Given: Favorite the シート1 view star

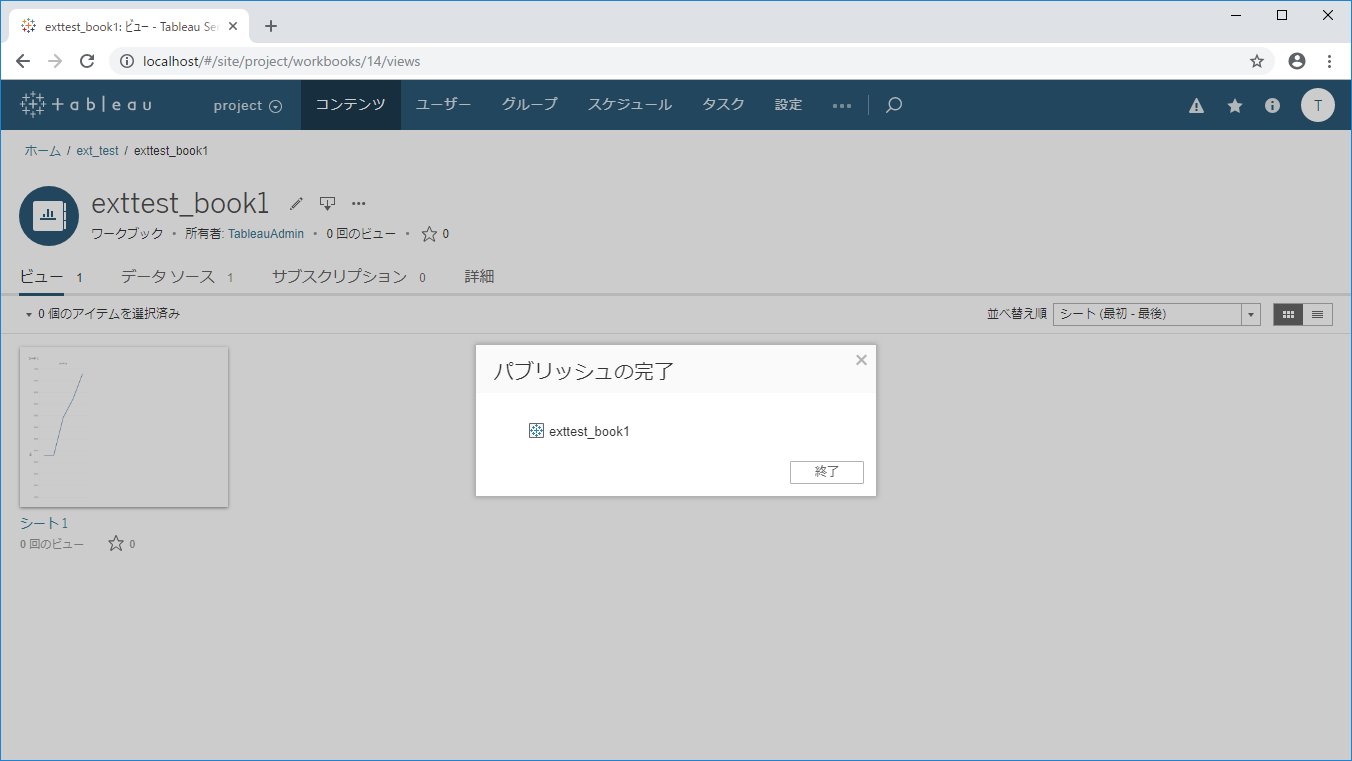Looking at the screenshot, I should pos(116,544).
